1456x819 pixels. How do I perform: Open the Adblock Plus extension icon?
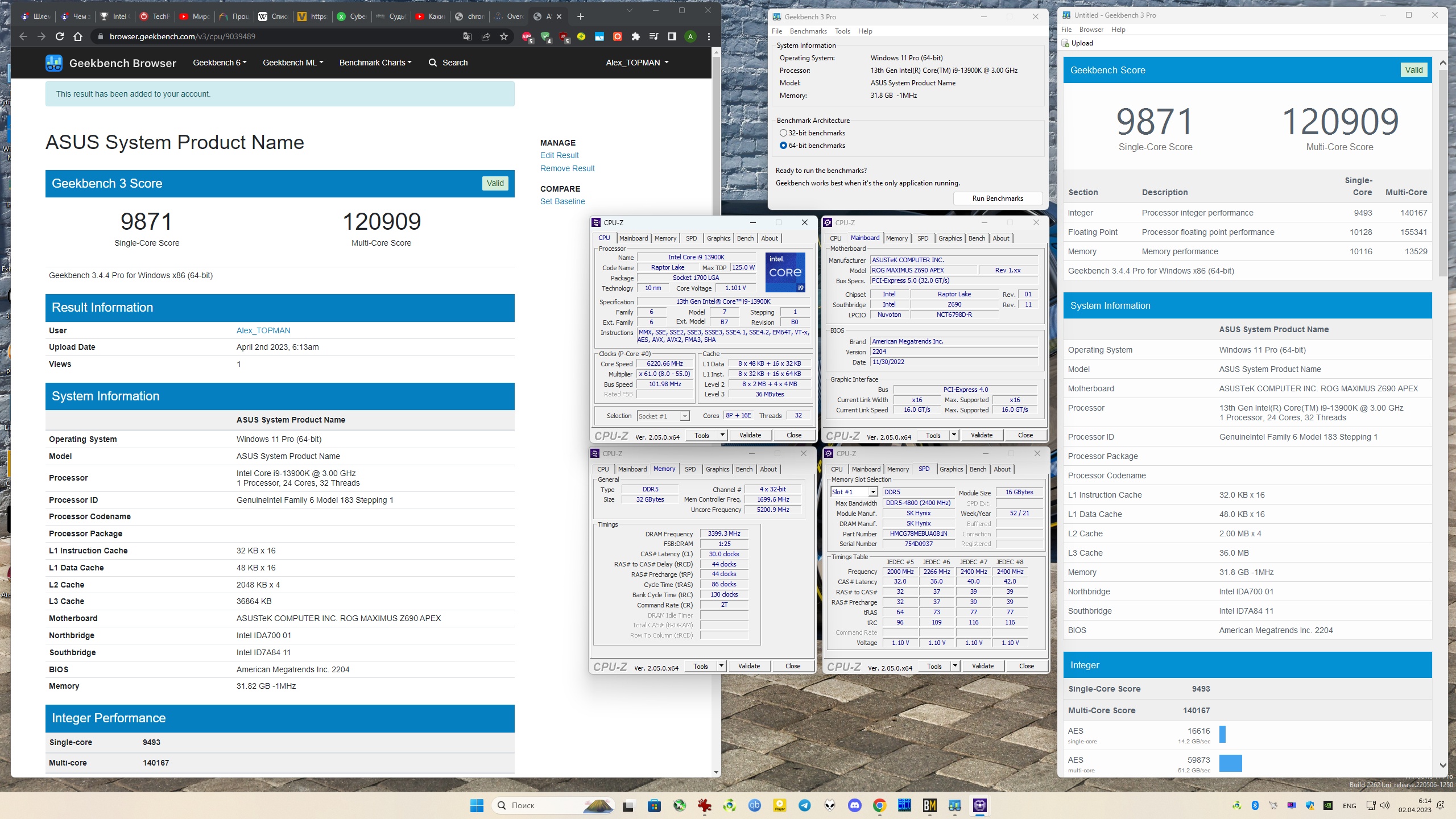coord(527,36)
